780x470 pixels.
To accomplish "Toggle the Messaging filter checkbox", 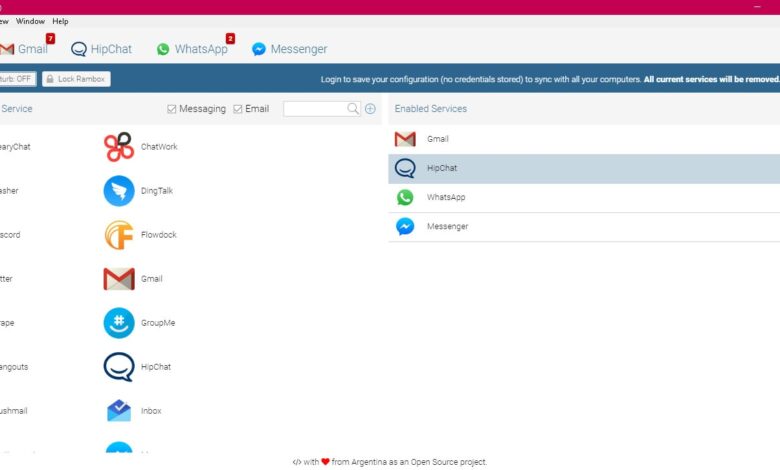I will 172,109.
